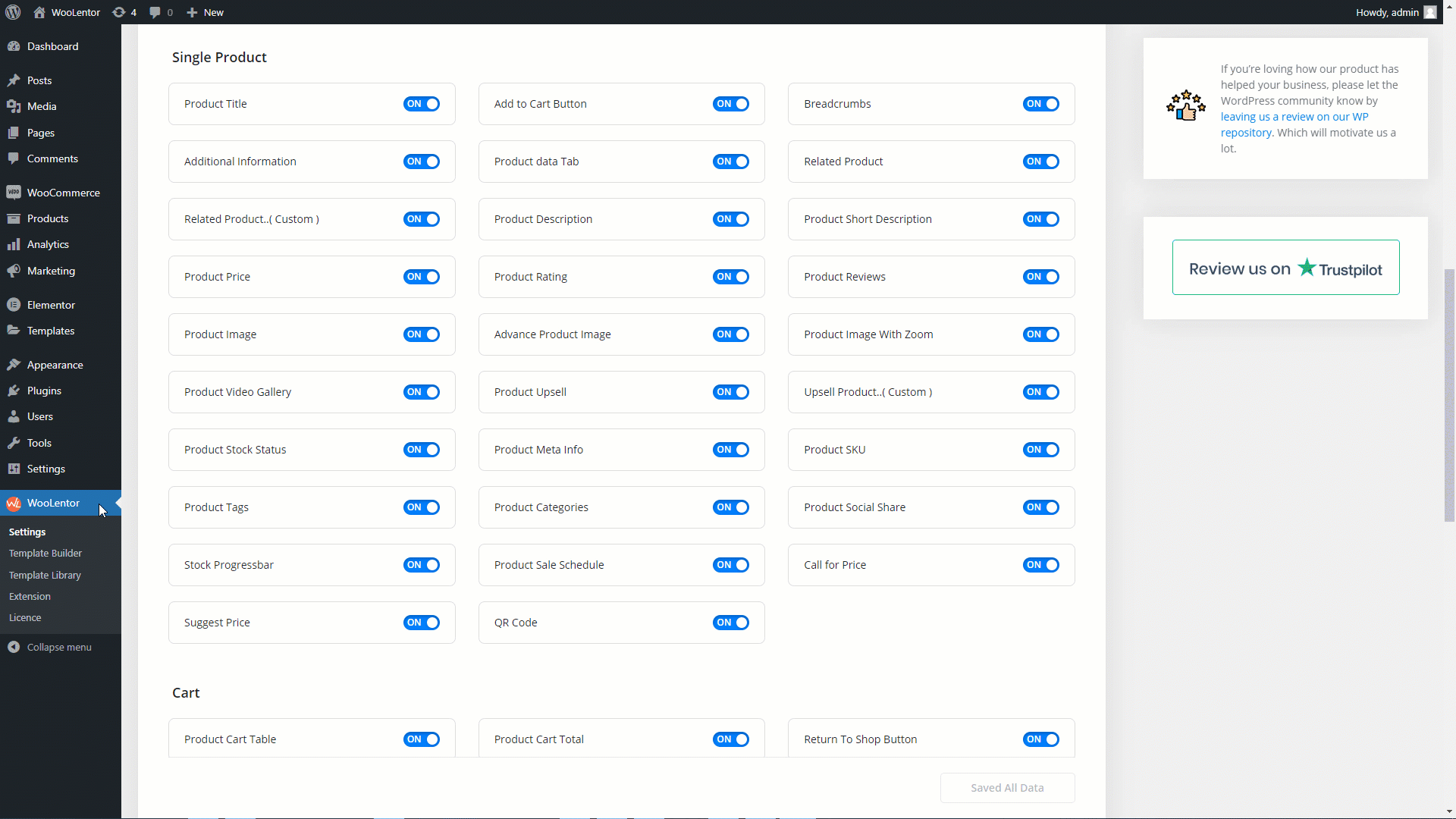Click the WordPress logo in the top bar
1456x819 pixels.
[x=12, y=12]
